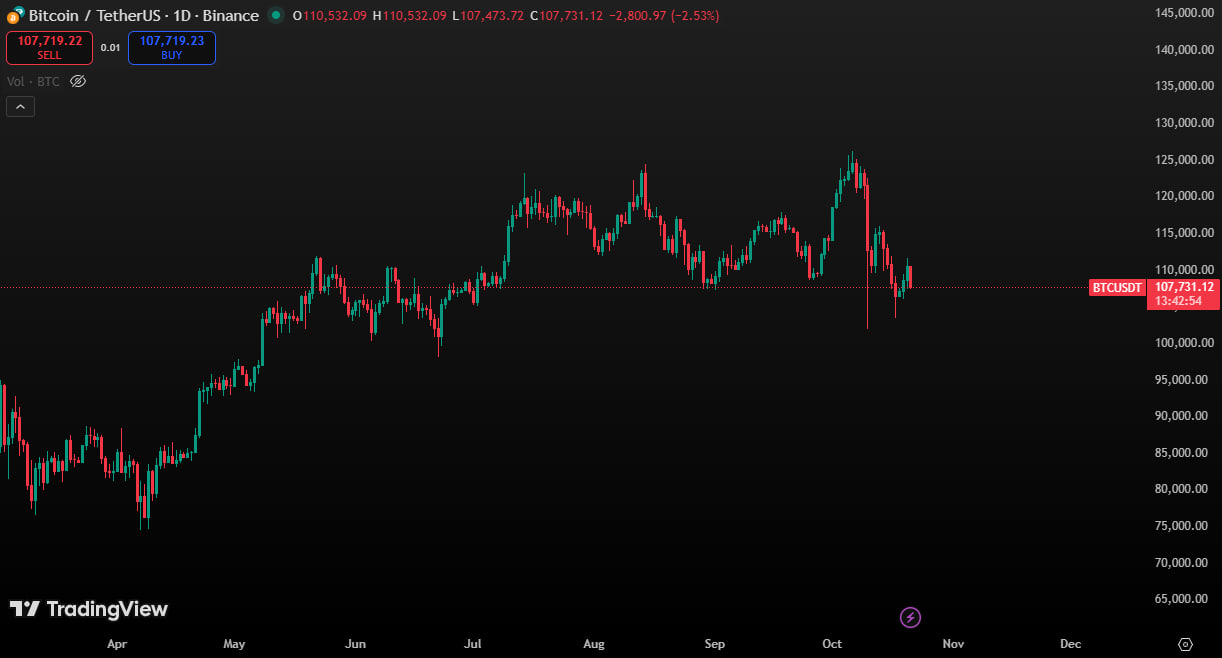Toggle Vol BTC indicator visibility eye

(78, 81)
